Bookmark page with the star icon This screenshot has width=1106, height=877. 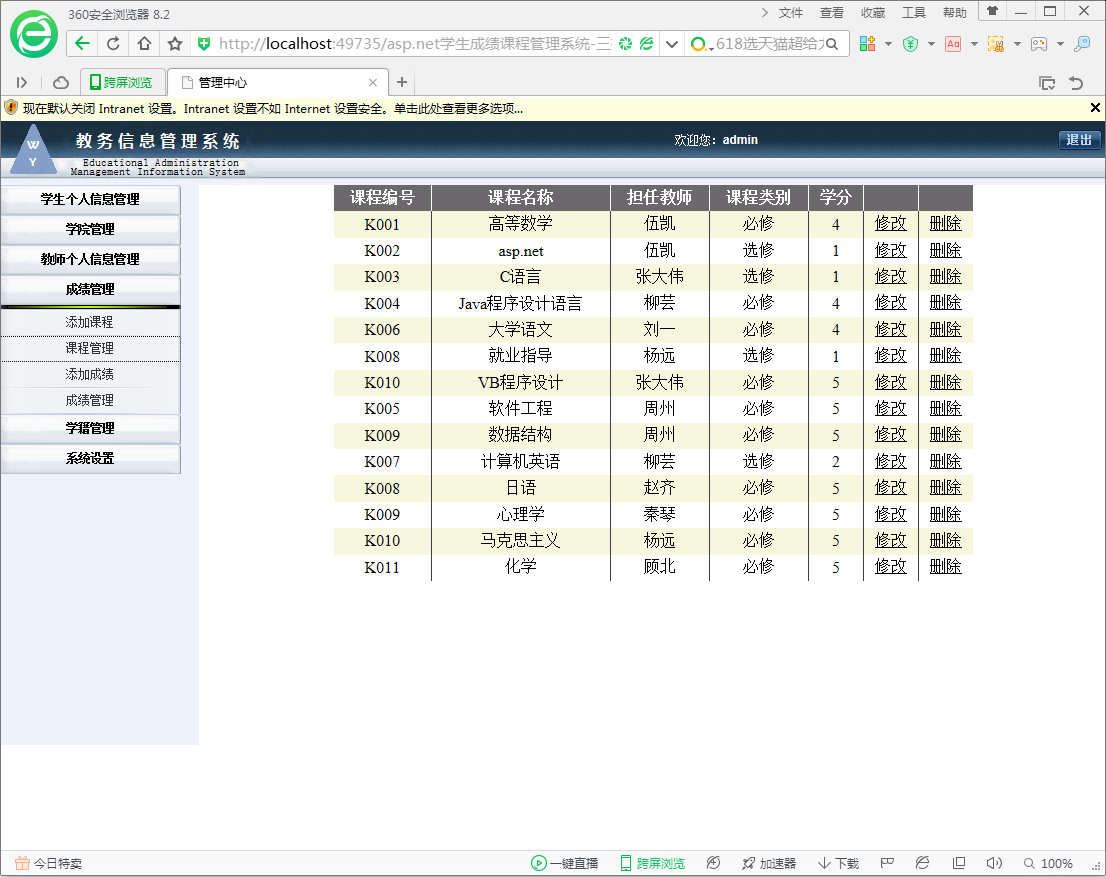[175, 44]
